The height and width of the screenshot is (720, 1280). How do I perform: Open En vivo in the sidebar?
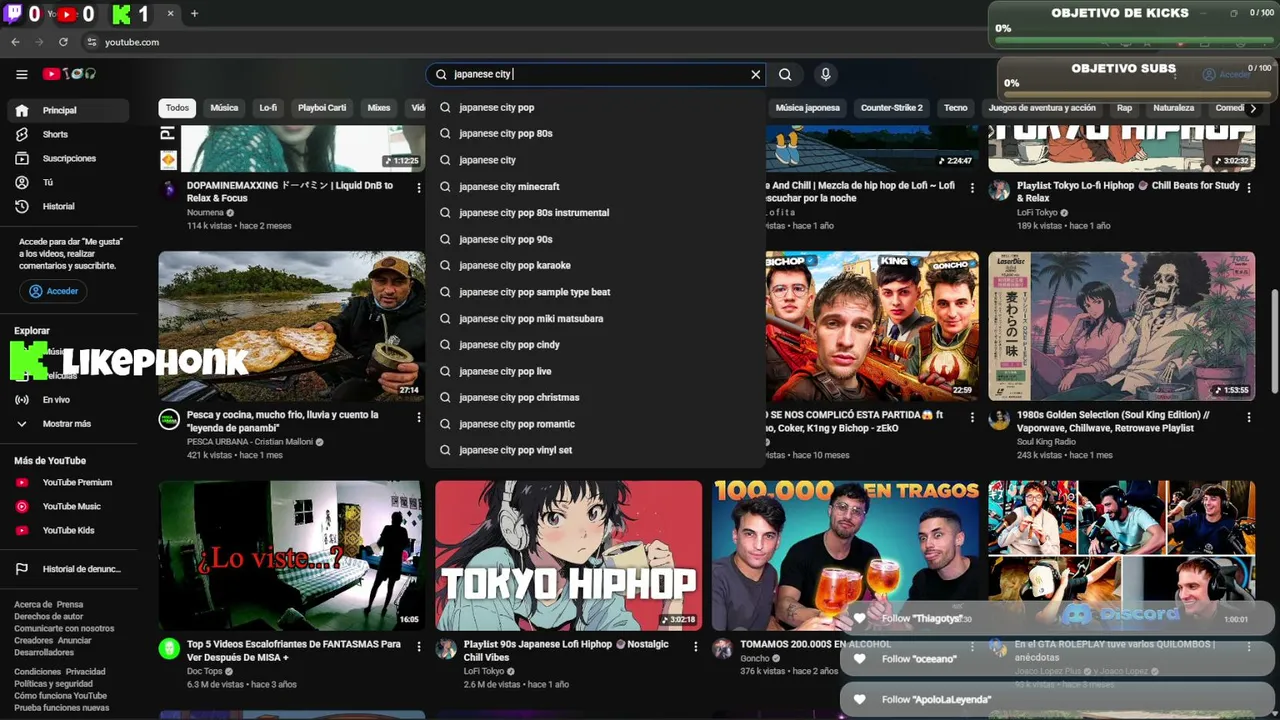click(68, 399)
